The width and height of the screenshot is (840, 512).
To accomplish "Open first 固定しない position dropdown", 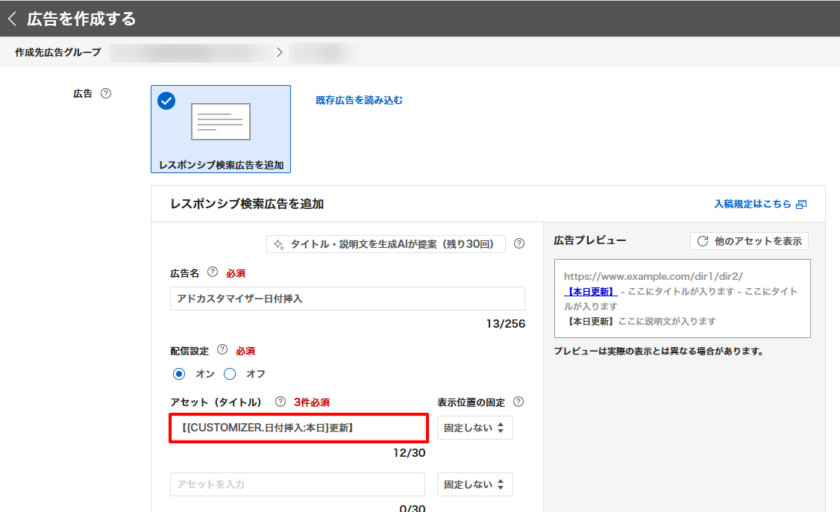I will click(475, 428).
